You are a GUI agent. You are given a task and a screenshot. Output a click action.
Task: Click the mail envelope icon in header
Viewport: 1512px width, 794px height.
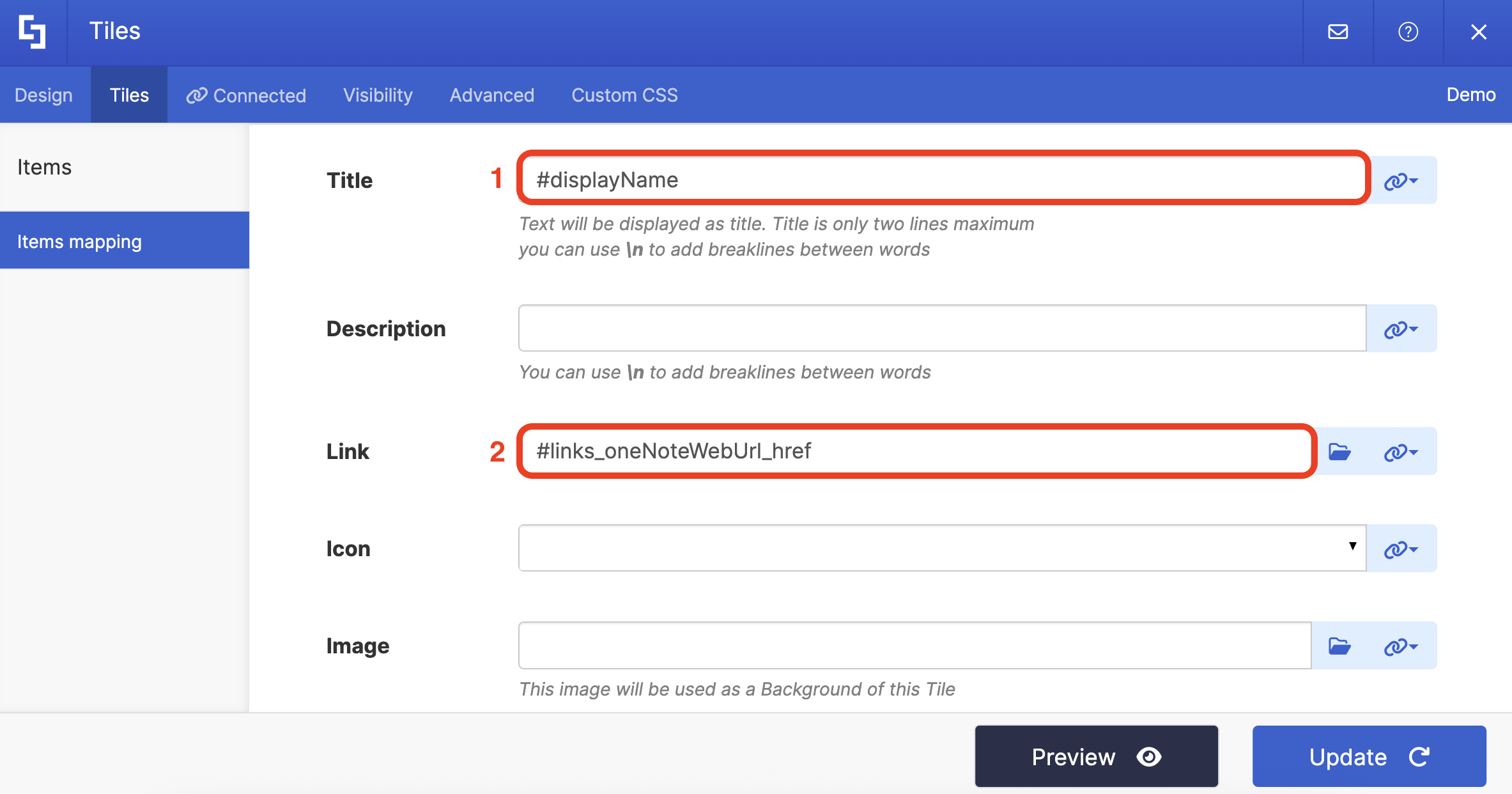pyautogui.click(x=1338, y=31)
